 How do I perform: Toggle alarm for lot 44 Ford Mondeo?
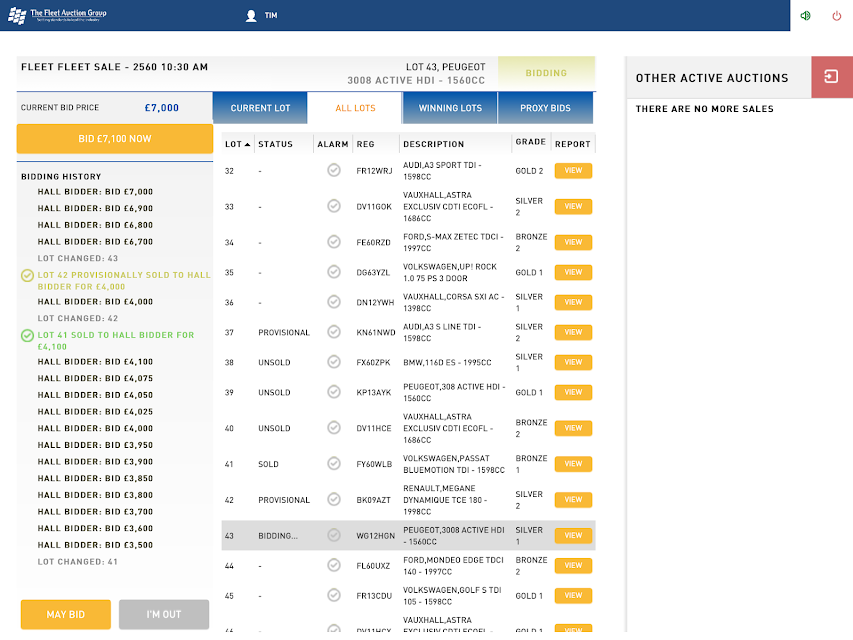[x=334, y=565]
